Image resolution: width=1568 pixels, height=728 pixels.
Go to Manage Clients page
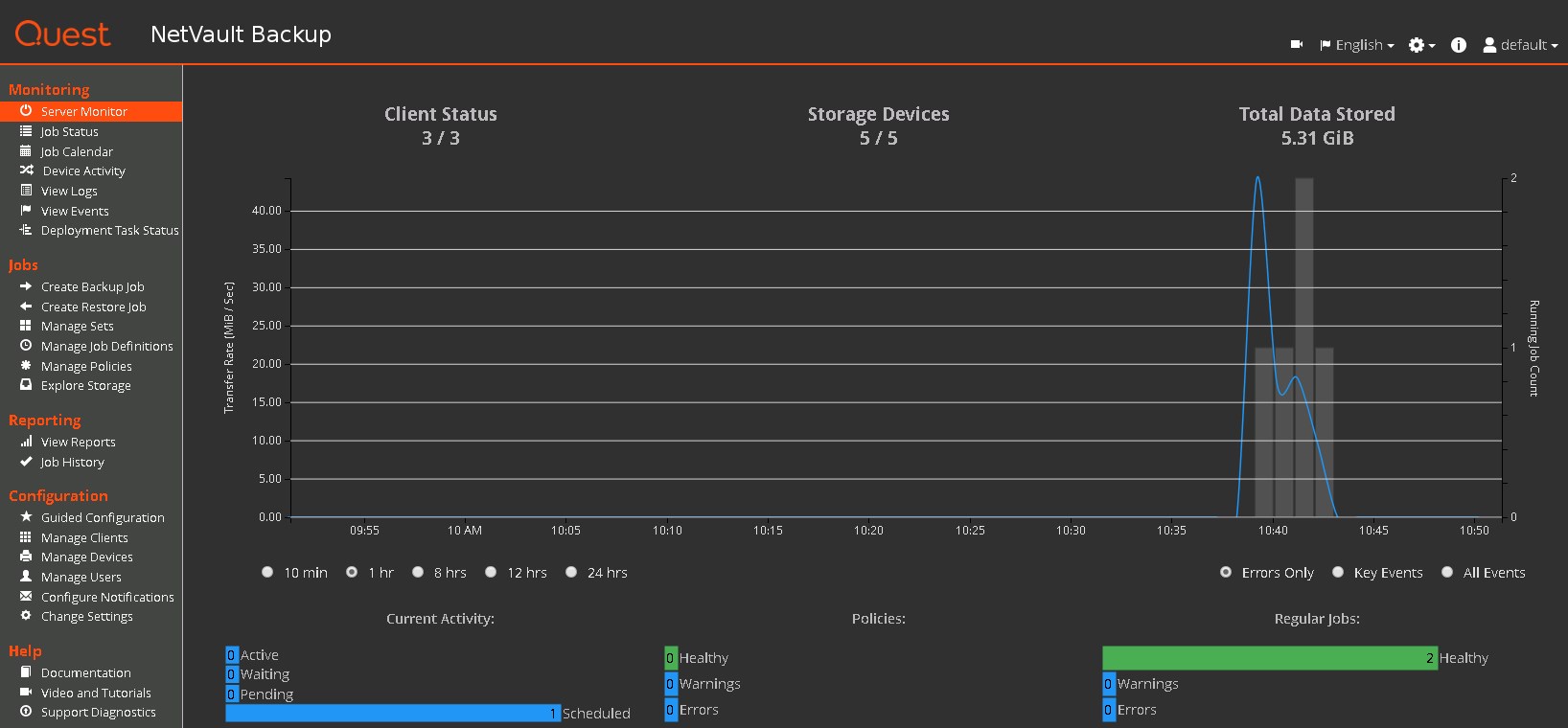84,537
